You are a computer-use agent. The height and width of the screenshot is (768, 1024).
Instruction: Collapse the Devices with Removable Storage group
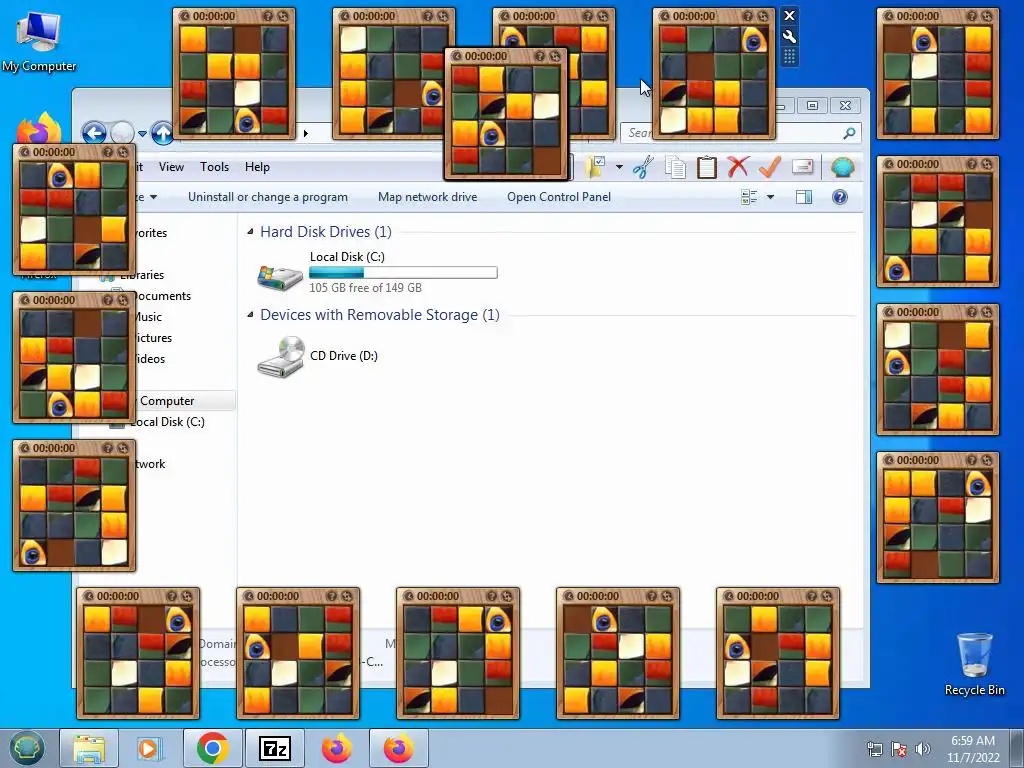250,315
